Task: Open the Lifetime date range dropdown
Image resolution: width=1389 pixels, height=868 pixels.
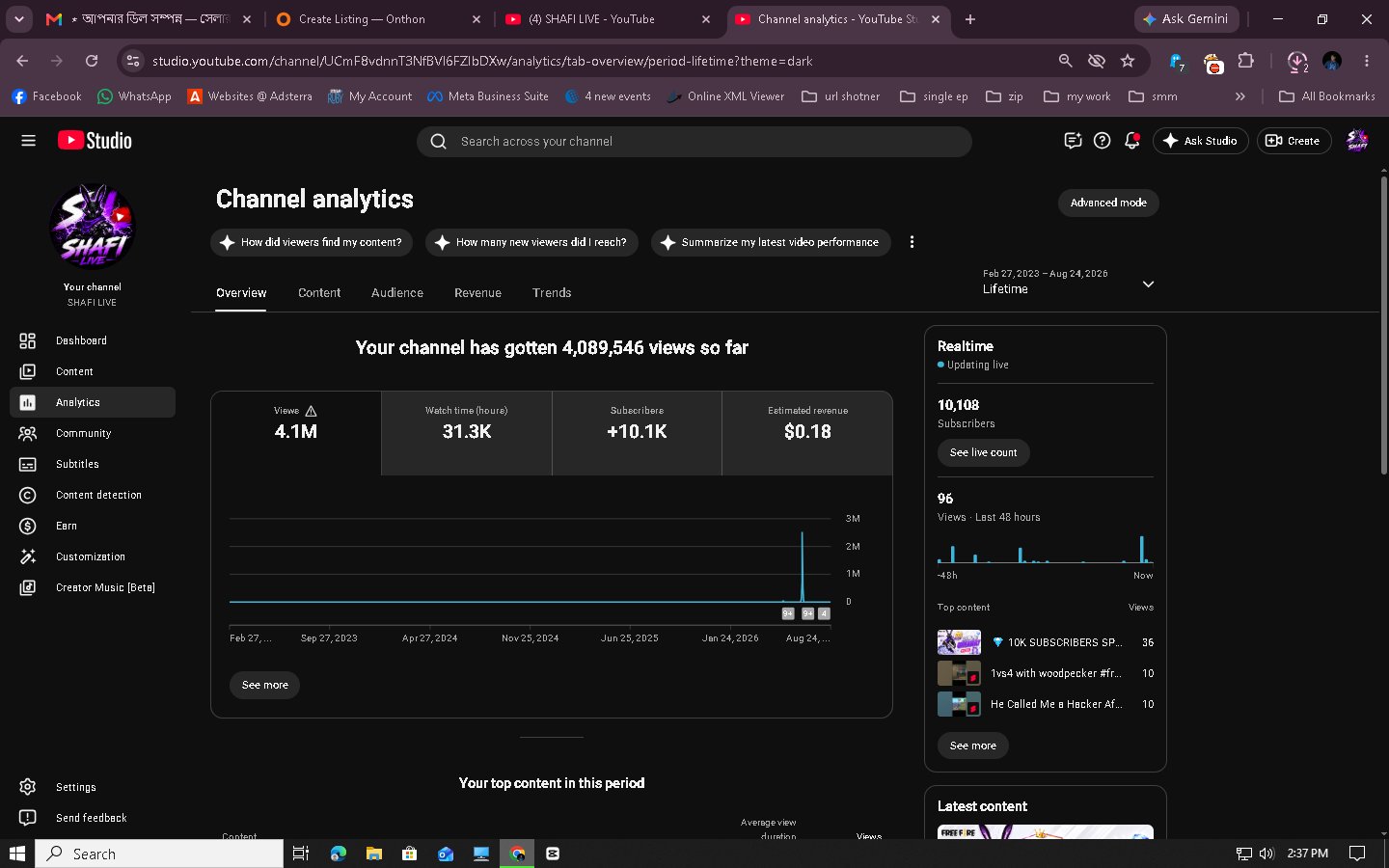Action: point(1069,282)
